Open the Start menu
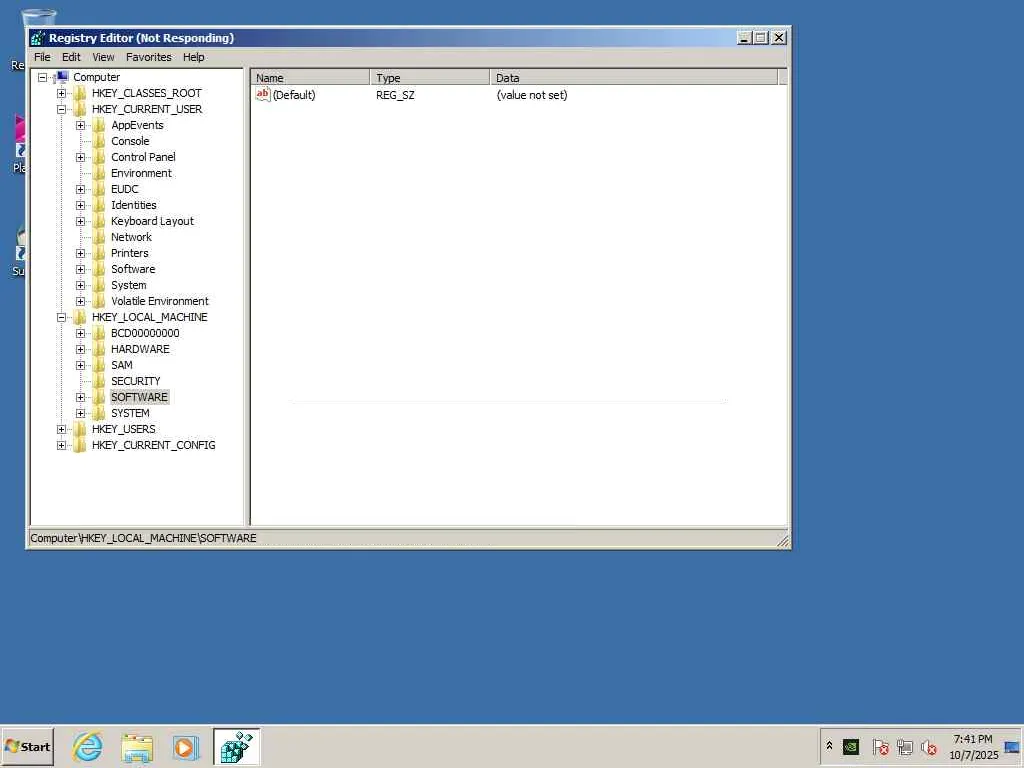The height and width of the screenshot is (768, 1024). point(27,746)
